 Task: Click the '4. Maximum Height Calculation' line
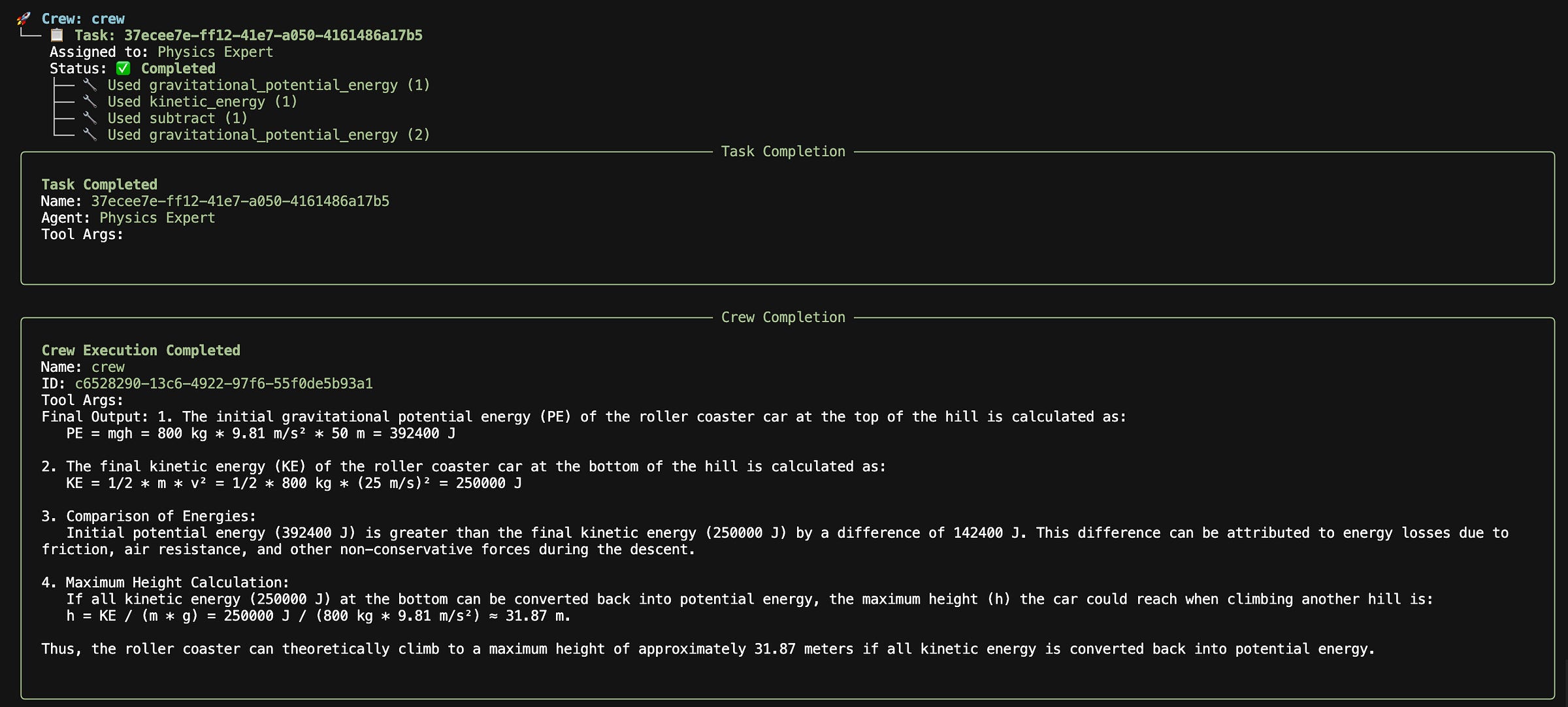pyautogui.click(x=165, y=583)
